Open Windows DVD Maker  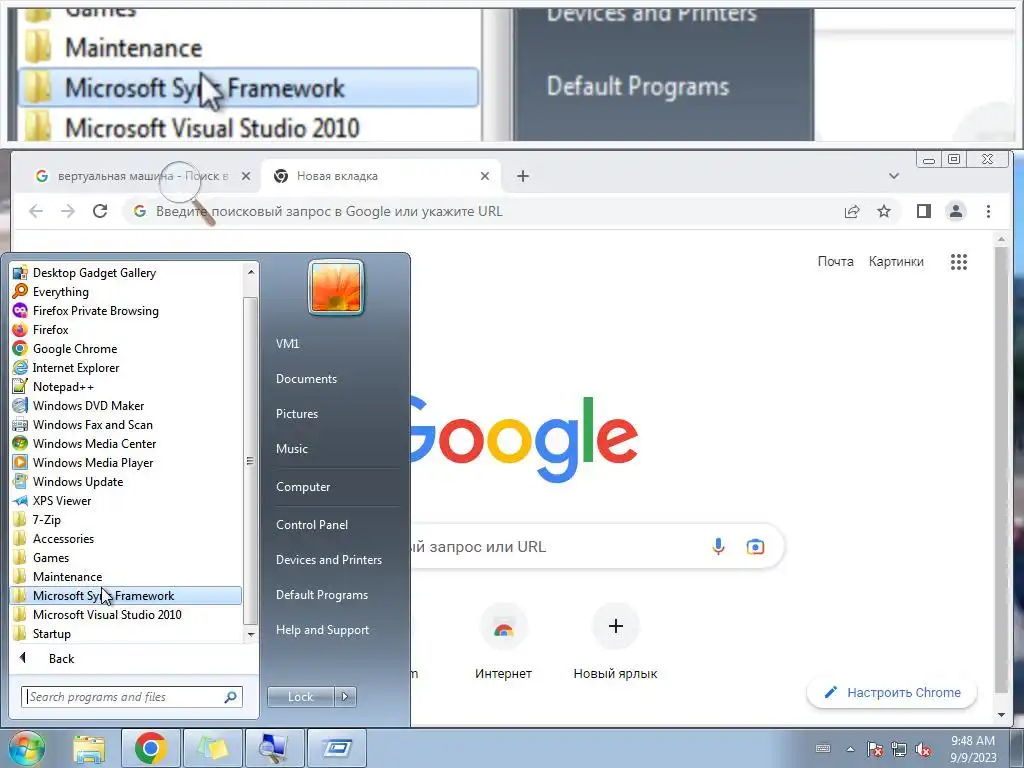125,406
